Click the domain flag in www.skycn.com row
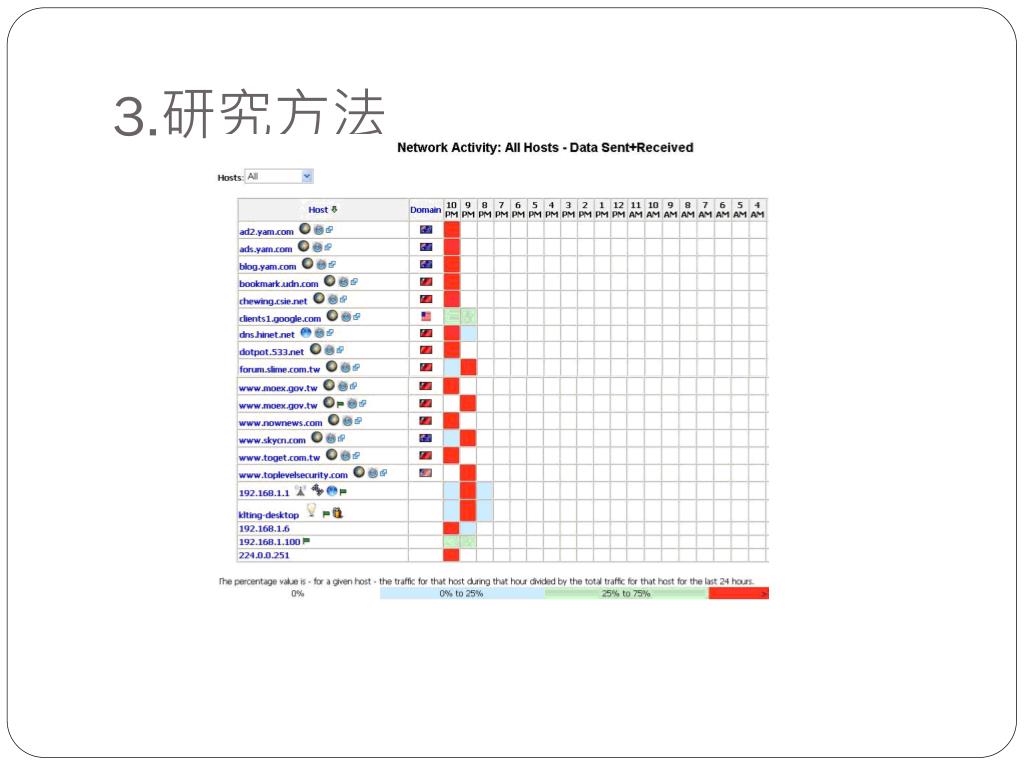This screenshot has height=768, width=1024. click(426, 438)
